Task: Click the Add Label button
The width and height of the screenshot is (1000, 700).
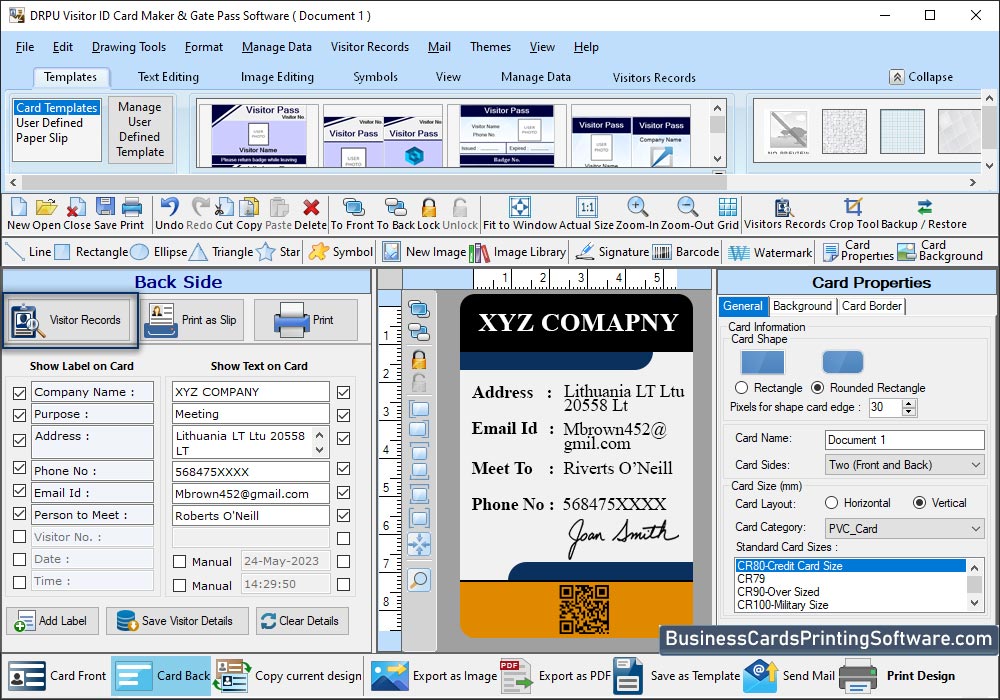Action: (52, 621)
